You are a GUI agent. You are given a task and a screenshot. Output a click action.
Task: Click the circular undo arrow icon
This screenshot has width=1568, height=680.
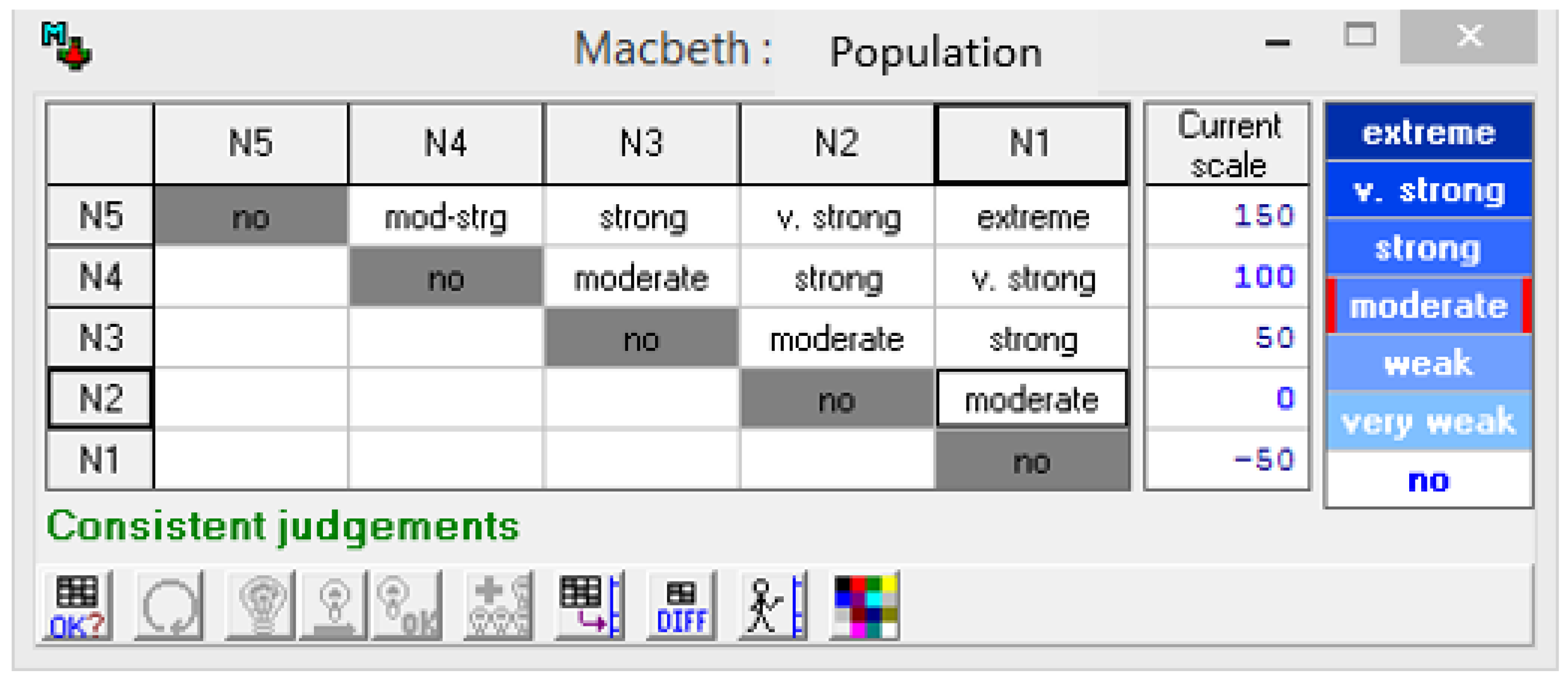tap(169, 607)
